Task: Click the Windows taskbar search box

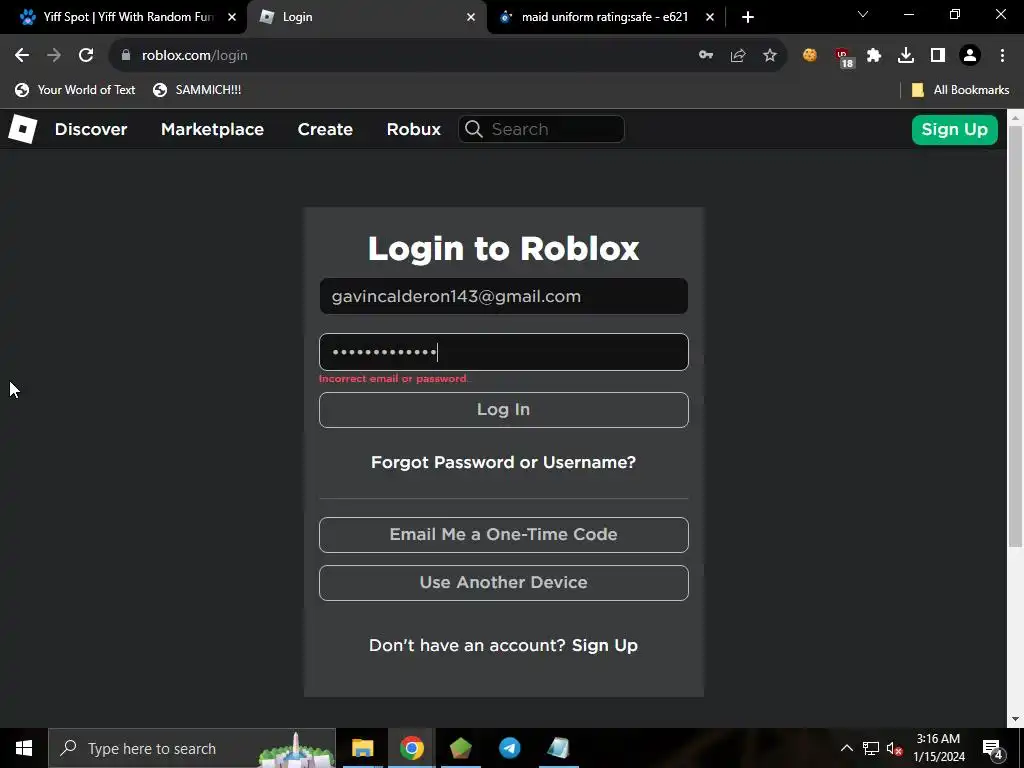Action: click(x=192, y=748)
